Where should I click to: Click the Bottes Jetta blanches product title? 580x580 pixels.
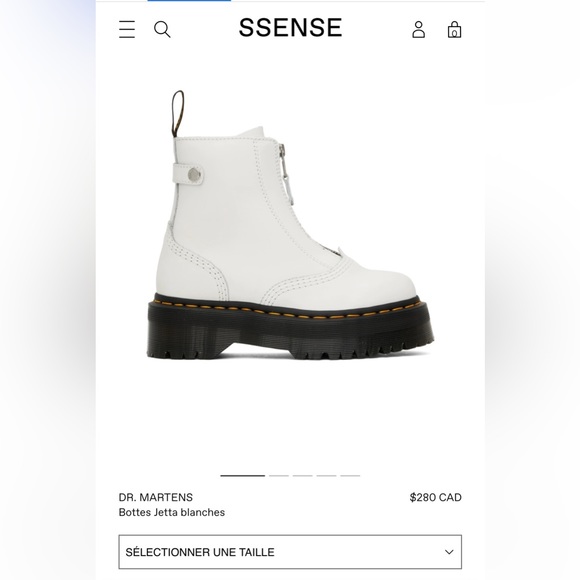click(172, 512)
